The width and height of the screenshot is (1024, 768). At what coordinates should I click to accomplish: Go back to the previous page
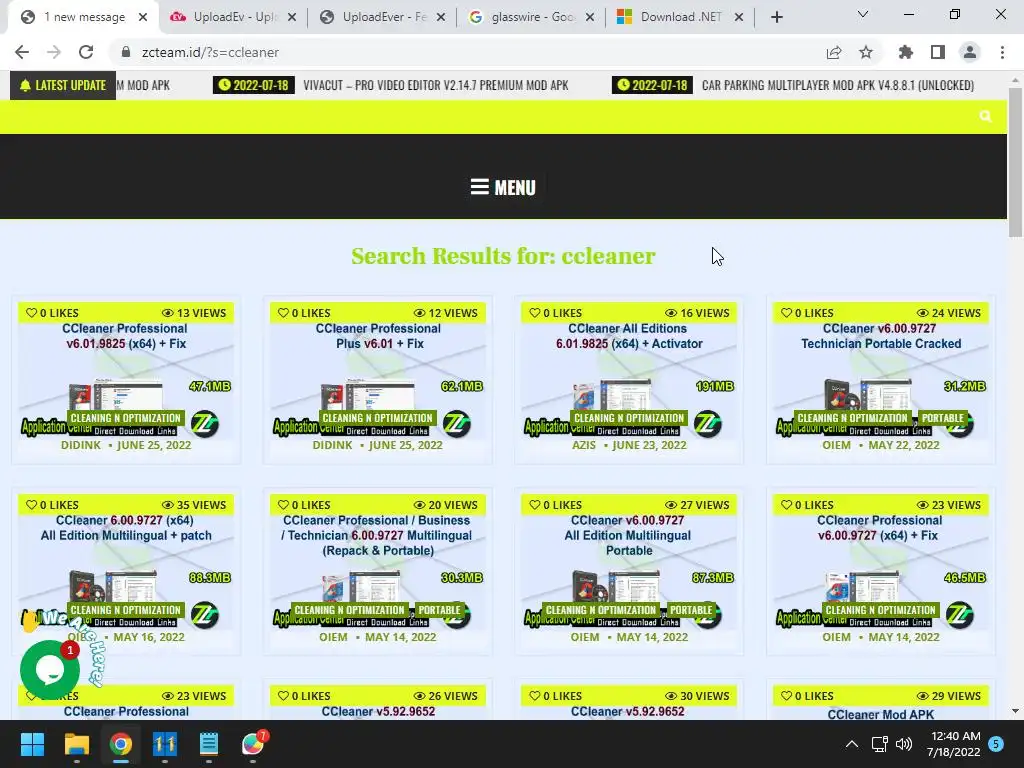click(22, 52)
